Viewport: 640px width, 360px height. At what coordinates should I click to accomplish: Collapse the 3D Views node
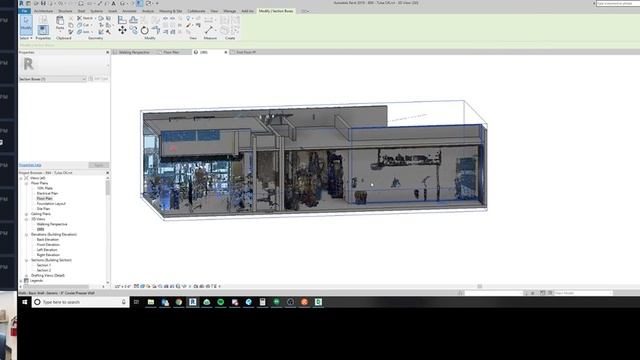pos(27,219)
